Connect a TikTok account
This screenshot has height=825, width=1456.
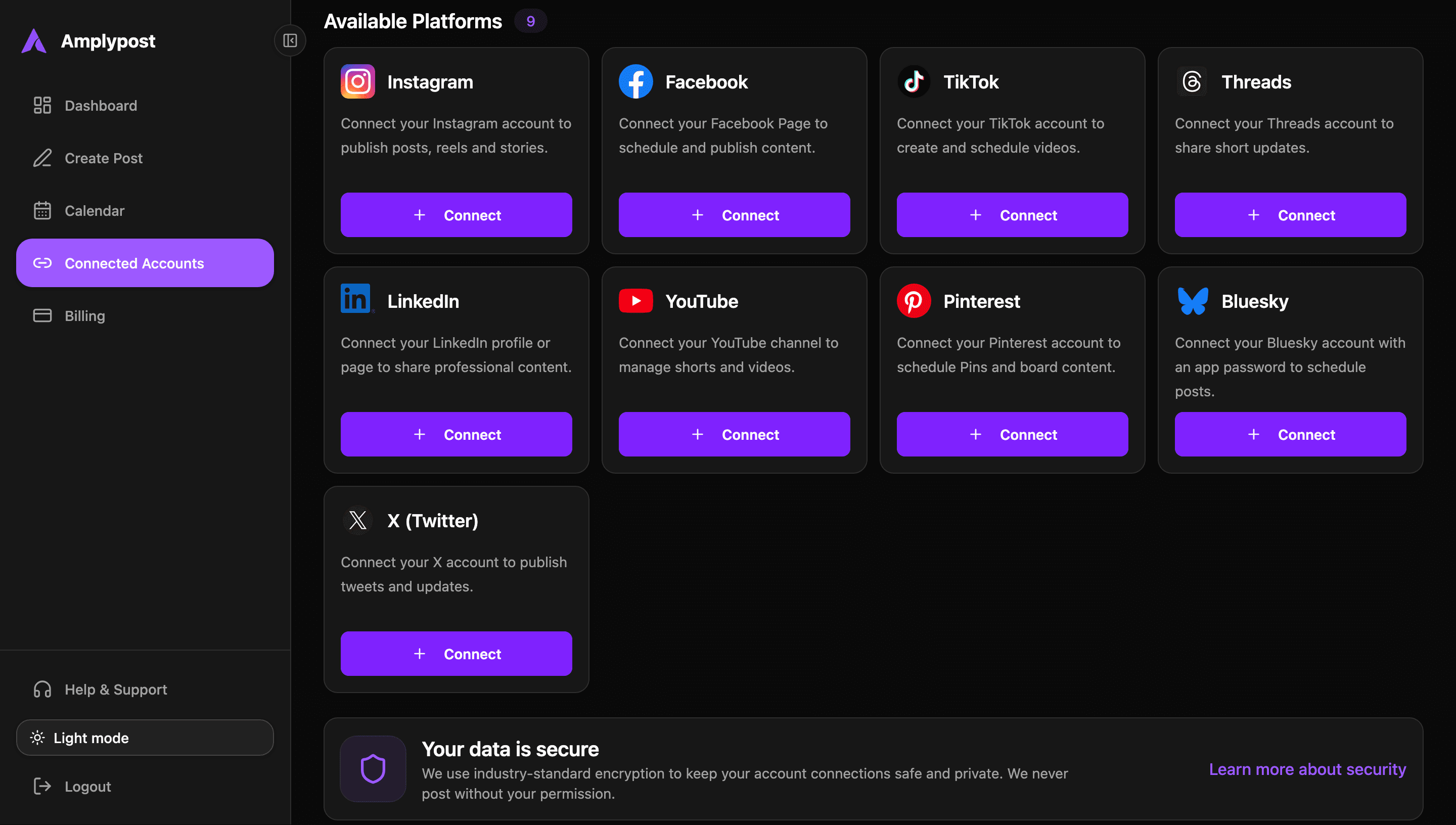pyautogui.click(x=1013, y=215)
